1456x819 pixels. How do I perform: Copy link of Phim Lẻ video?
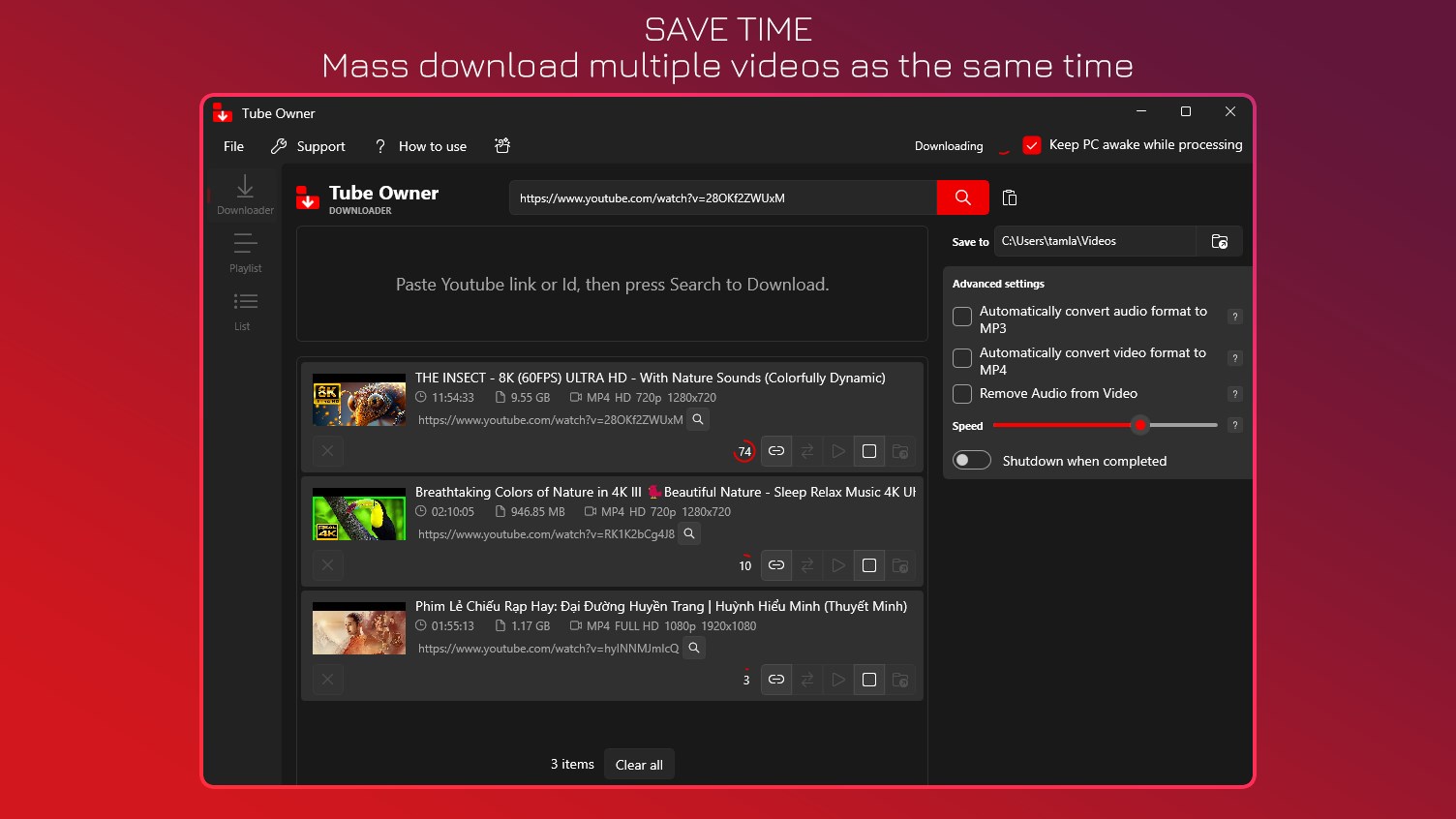pos(776,680)
